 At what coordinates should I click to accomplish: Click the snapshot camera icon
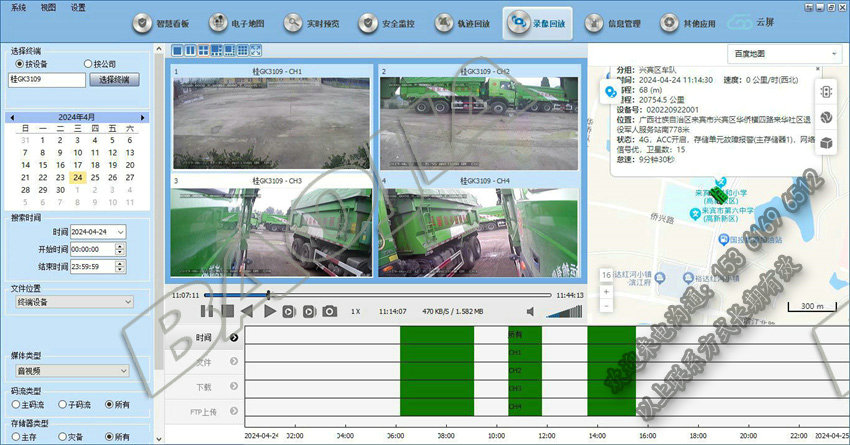coord(329,312)
